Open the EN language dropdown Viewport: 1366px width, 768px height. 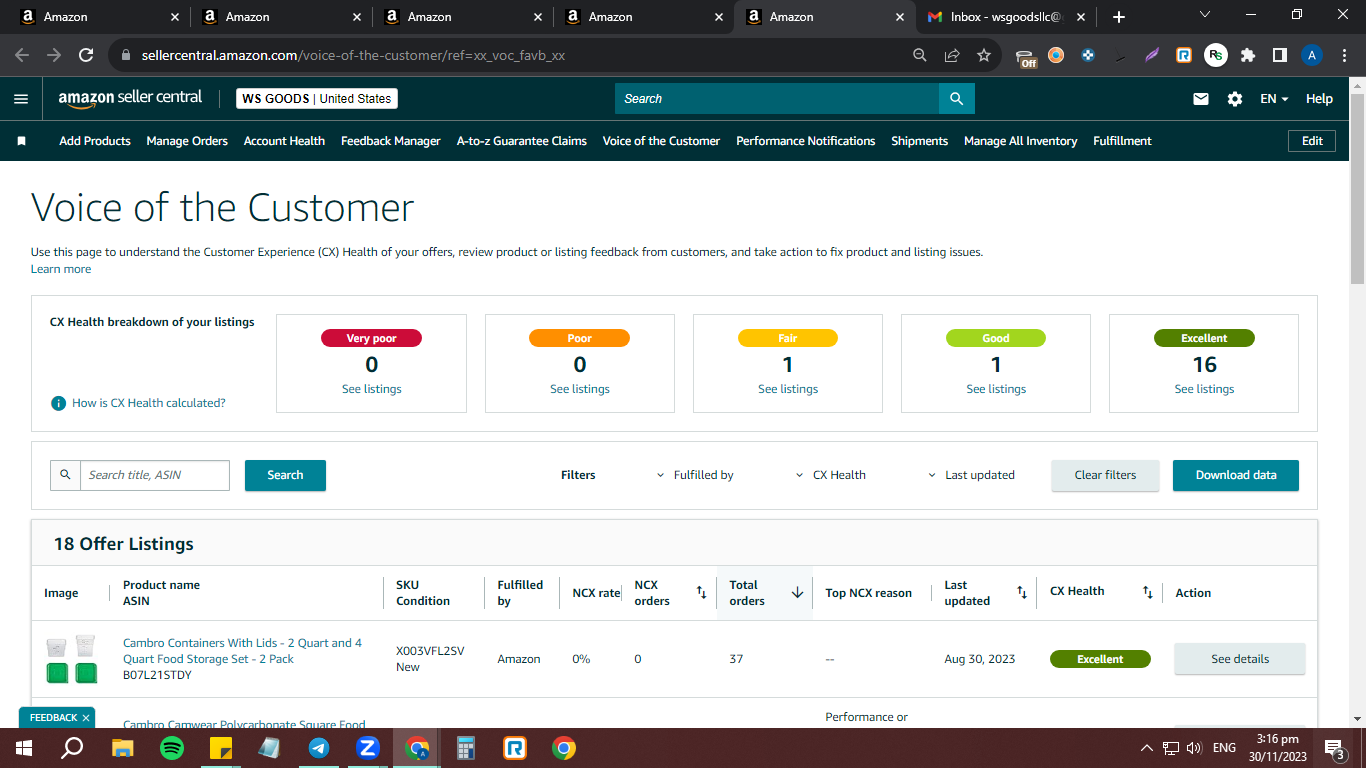pyautogui.click(x=1274, y=99)
